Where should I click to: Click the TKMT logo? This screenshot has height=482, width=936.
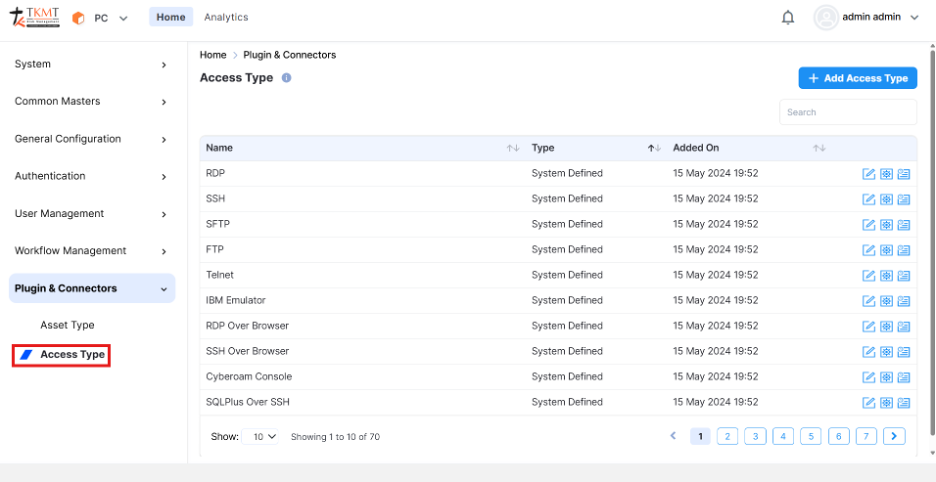pyautogui.click(x=35, y=17)
